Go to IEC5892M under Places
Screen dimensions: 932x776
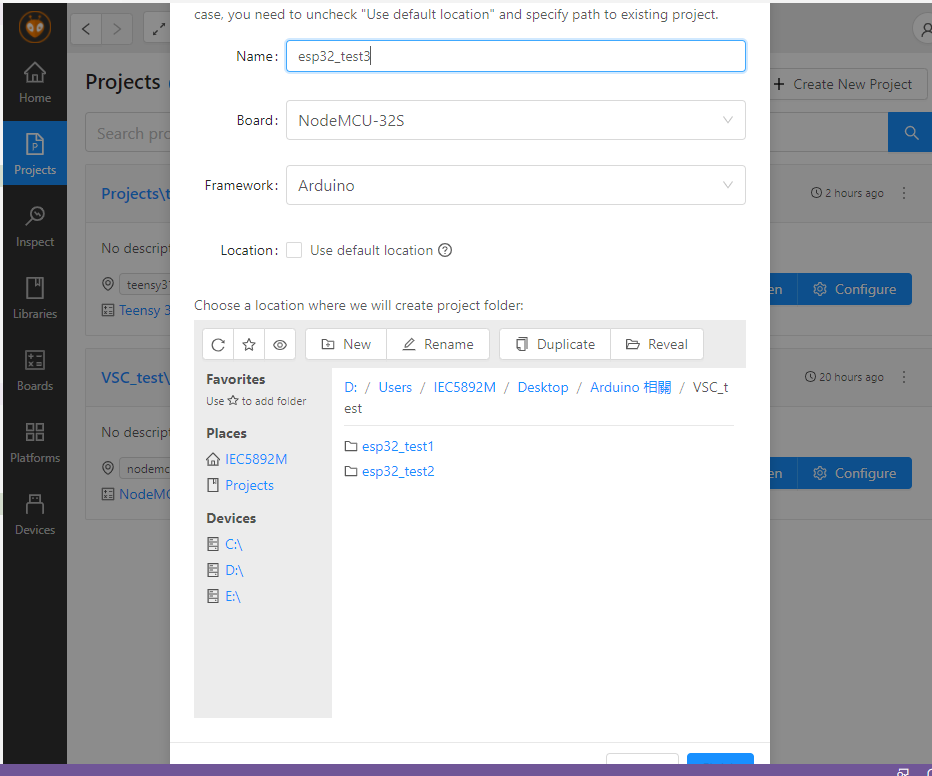tap(256, 459)
